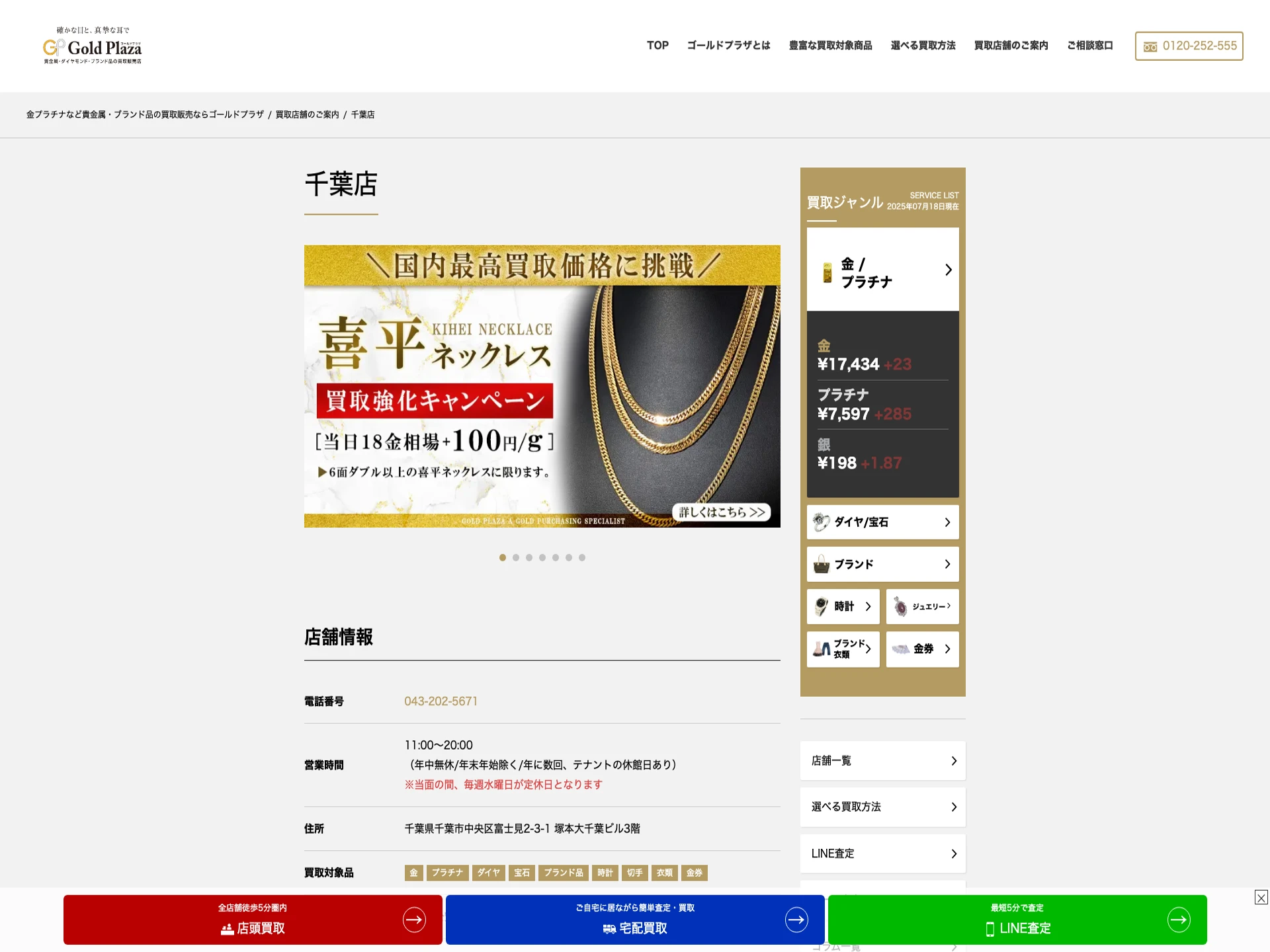Open the TOP menu item
Image resolution: width=1270 pixels, height=952 pixels.
[657, 46]
